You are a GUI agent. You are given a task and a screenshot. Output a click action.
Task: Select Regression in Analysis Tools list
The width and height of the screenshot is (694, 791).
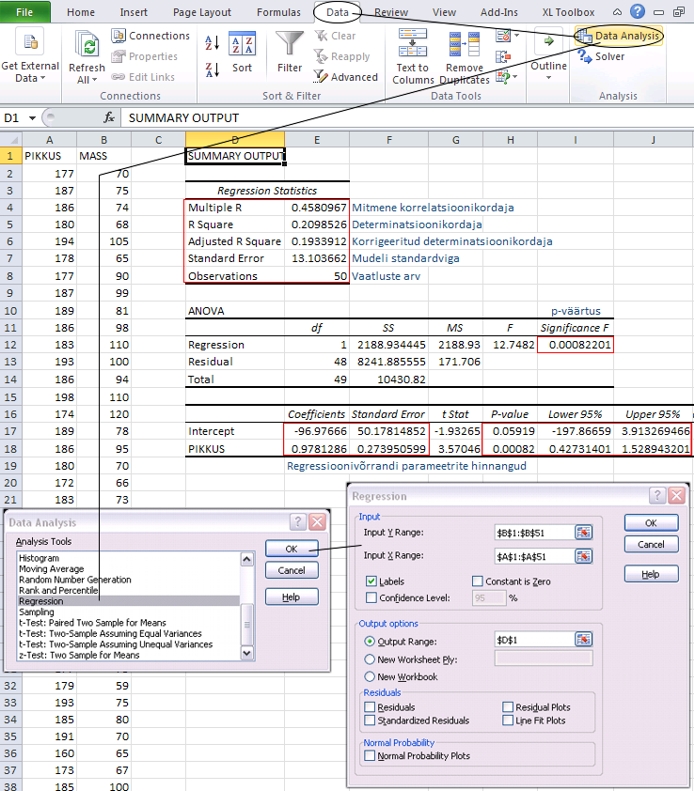tap(129, 601)
